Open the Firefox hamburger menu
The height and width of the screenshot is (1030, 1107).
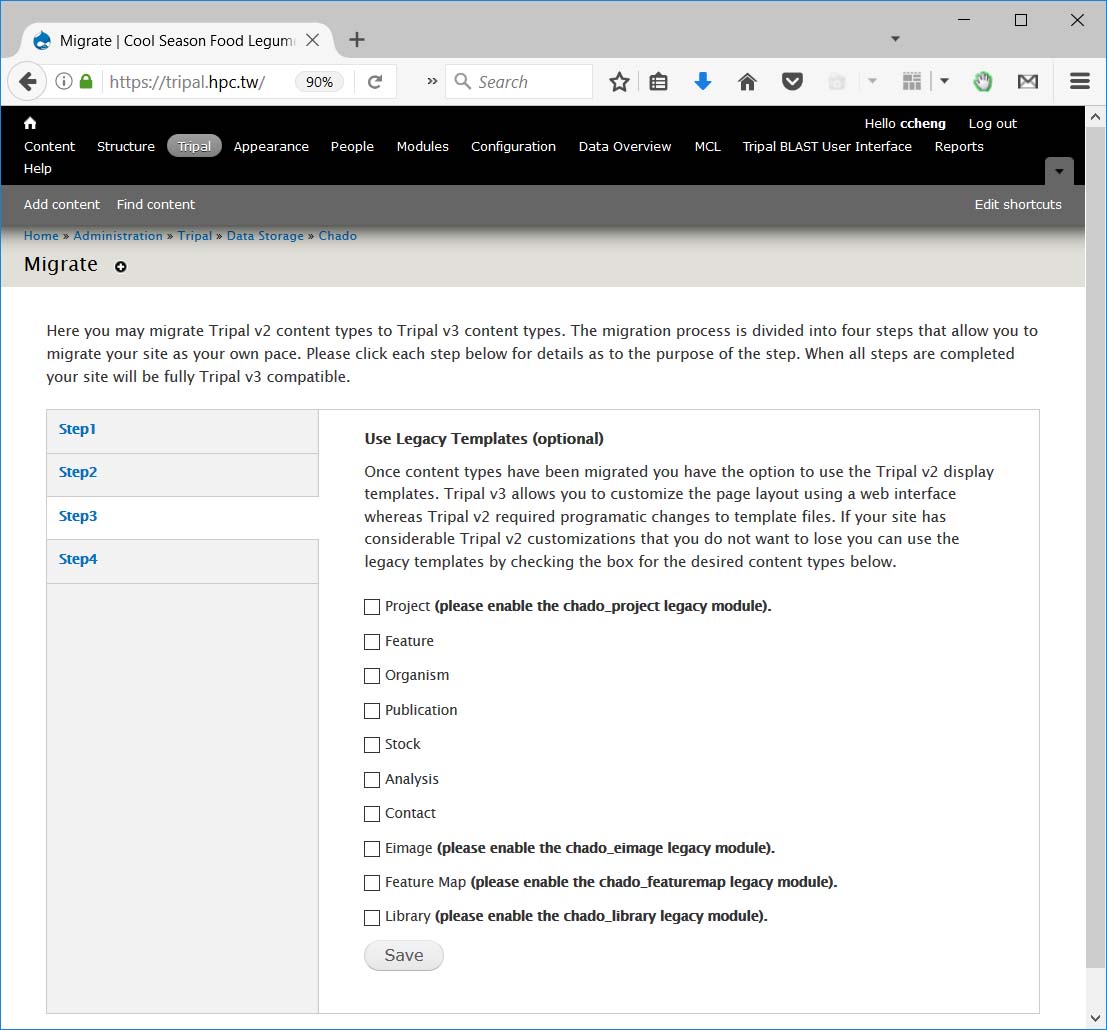pyautogui.click(x=1079, y=82)
